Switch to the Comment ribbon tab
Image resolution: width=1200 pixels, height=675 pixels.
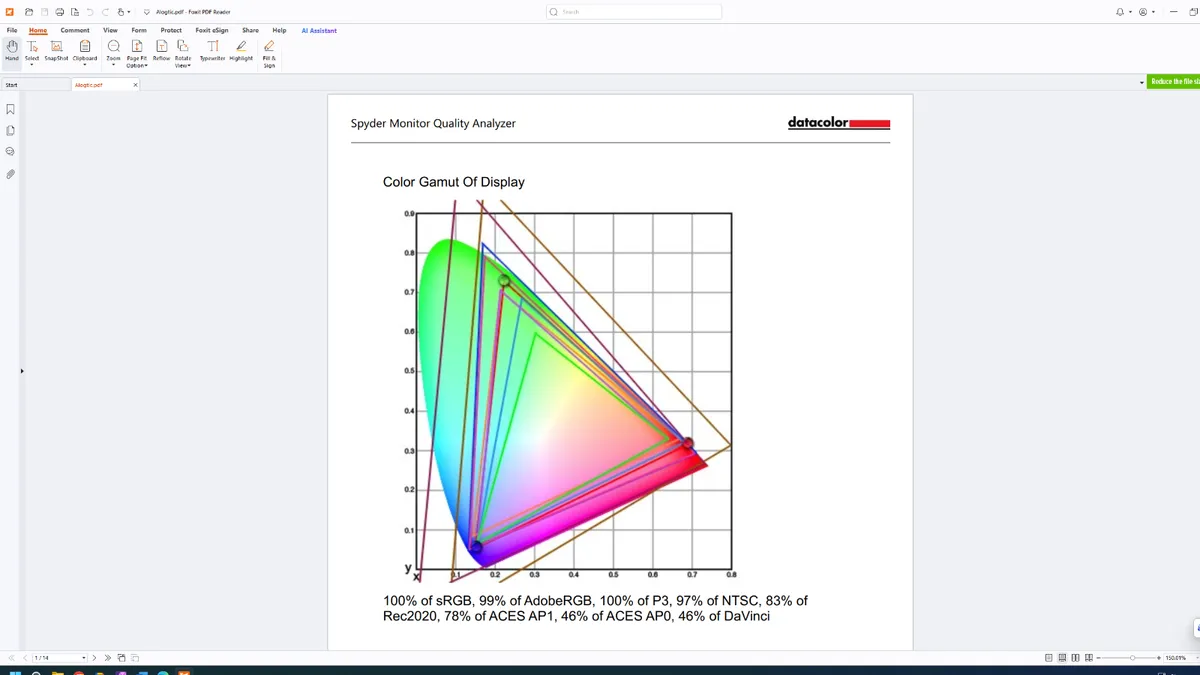click(x=75, y=30)
